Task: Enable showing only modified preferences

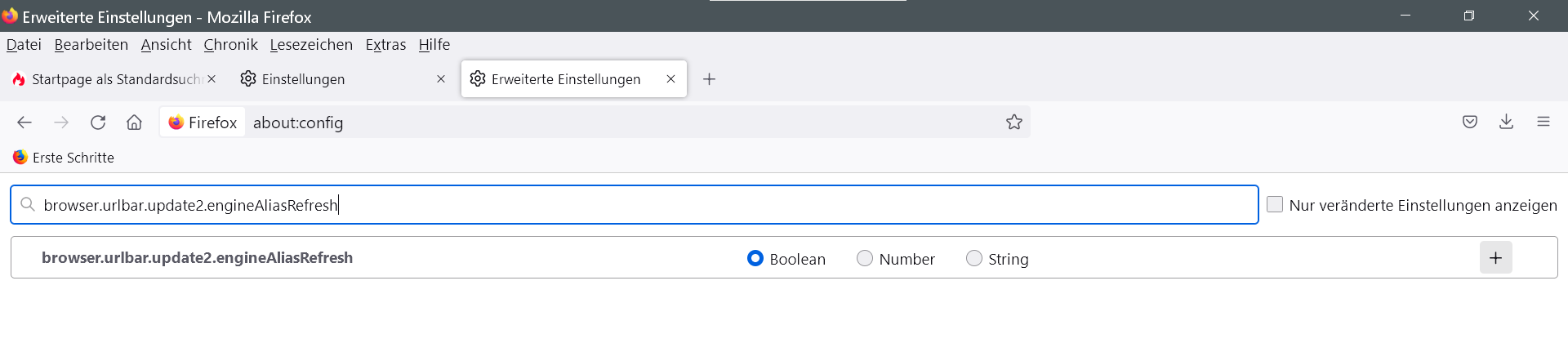Action: [x=1275, y=204]
